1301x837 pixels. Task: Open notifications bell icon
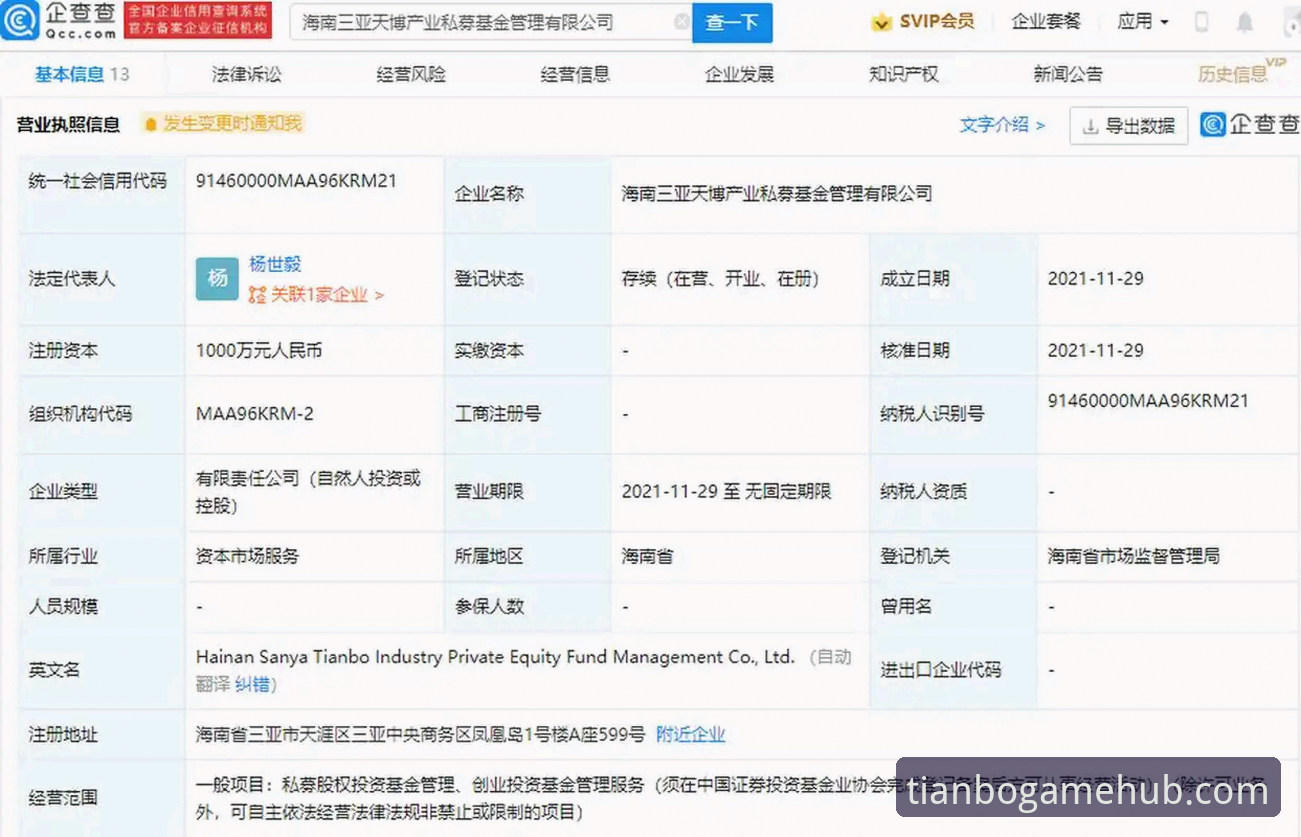tap(1245, 22)
